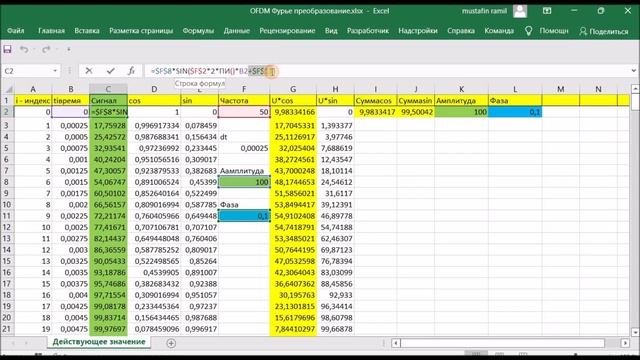Open the Формулы ribbon tab

(x=198, y=31)
